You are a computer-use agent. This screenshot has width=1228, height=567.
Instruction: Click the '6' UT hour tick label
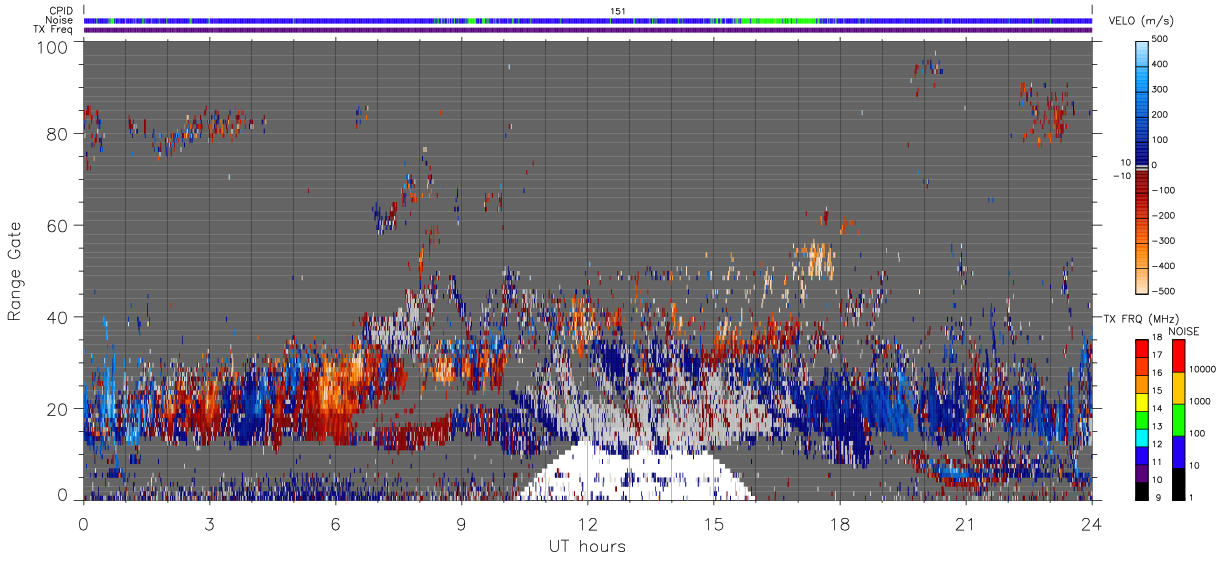(336, 524)
